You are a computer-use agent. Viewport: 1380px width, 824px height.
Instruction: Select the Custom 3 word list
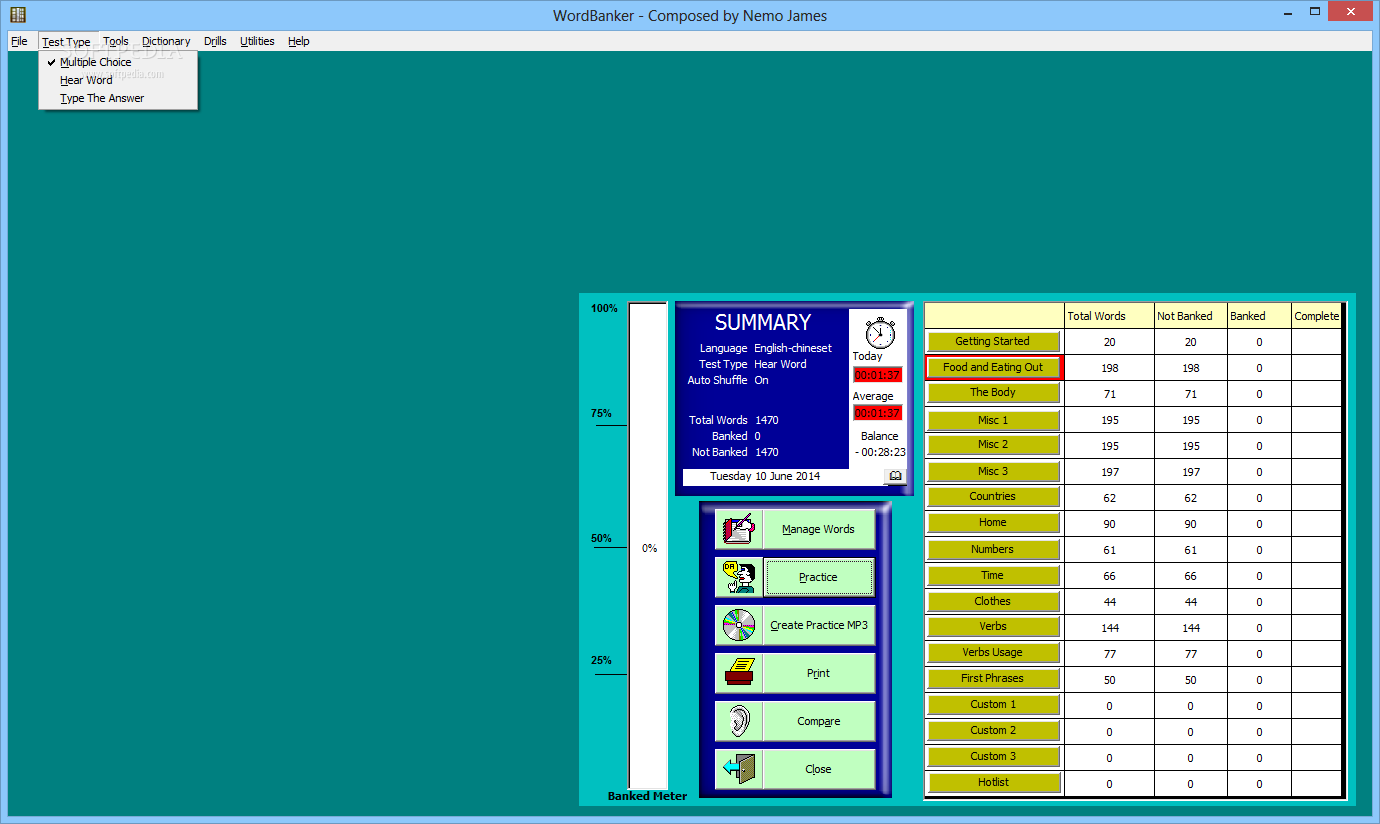(993, 757)
